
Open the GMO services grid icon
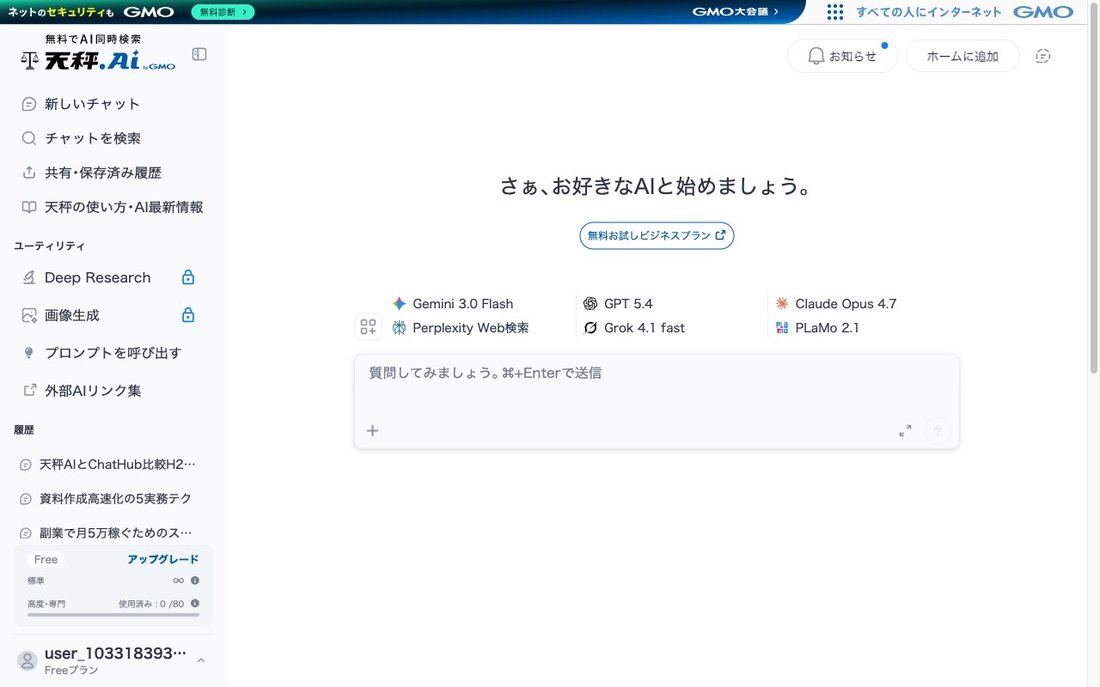(x=835, y=12)
